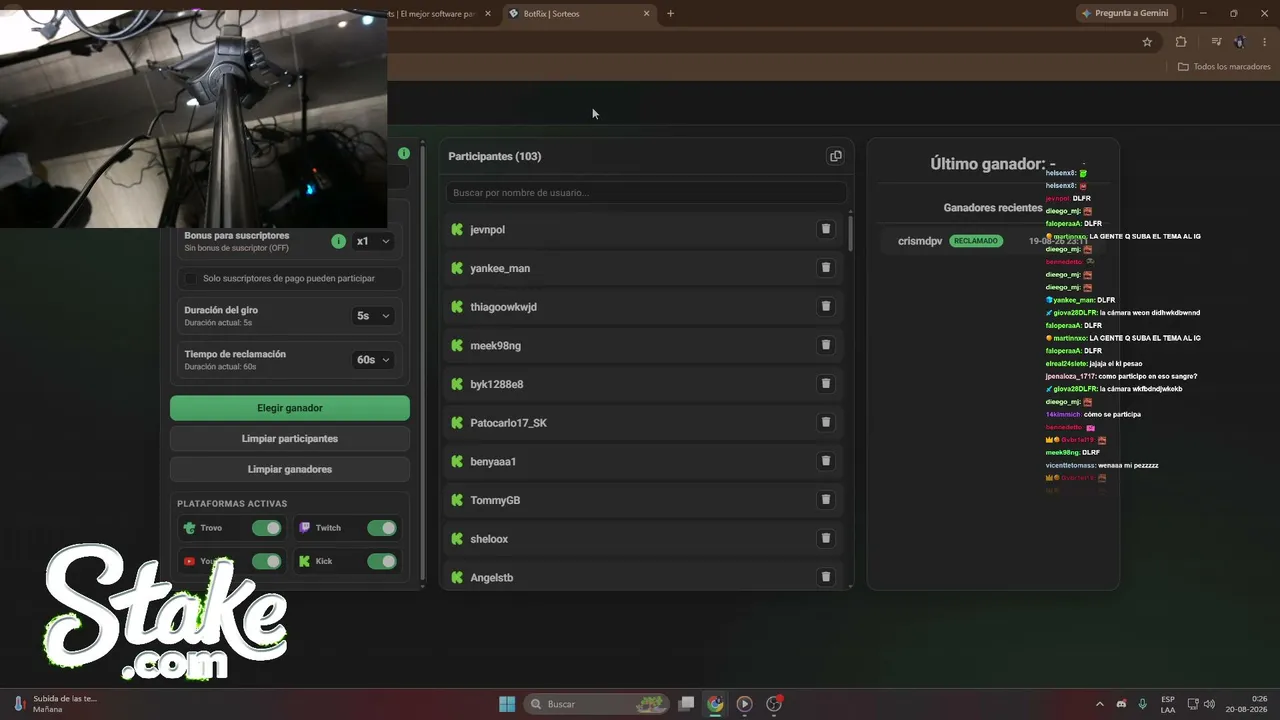Check paid subscribers only checkbox
Viewport: 1280px width, 720px height.
tap(191, 278)
